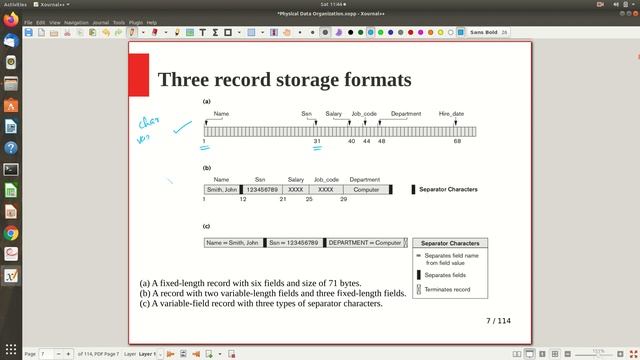Viewport: 640px width, 360px height.
Task: Toggle paired pages view
Action: [x=517, y=354]
